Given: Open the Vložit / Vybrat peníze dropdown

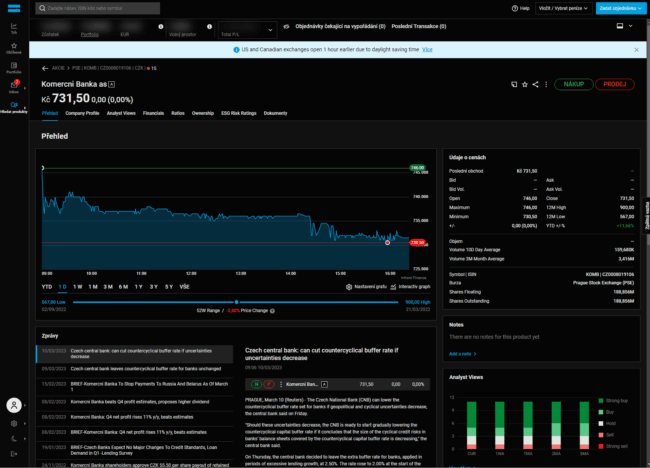Looking at the screenshot, I should coord(563,8).
